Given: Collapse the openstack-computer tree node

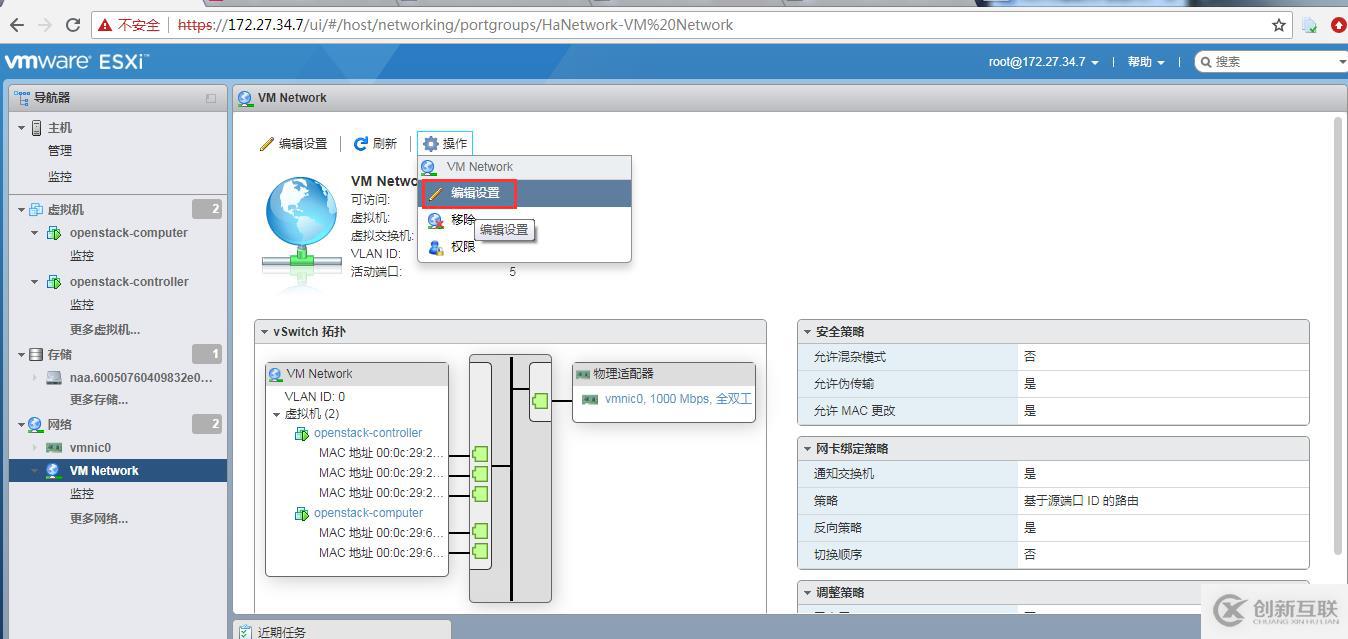Looking at the screenshot, I should tap(35, 233).
